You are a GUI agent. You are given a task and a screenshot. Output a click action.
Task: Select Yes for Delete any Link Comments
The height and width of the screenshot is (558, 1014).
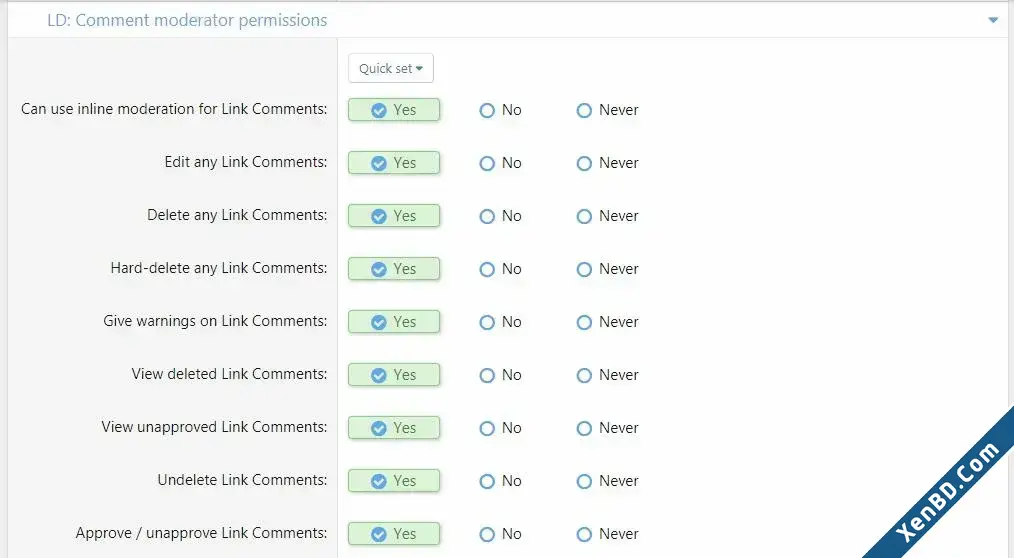(394, 216)
